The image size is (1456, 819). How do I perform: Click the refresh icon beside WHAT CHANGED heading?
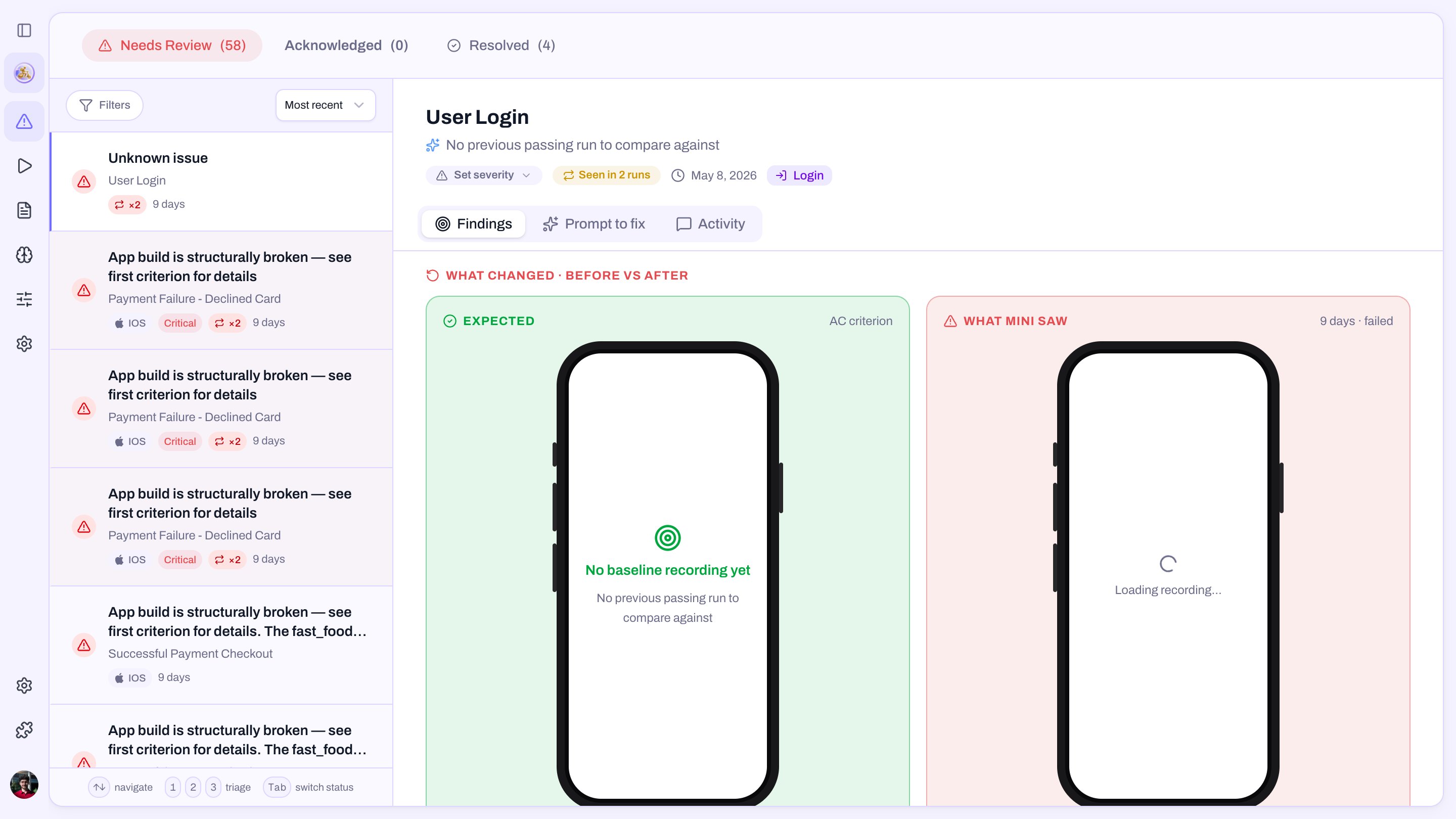(432, 275)
